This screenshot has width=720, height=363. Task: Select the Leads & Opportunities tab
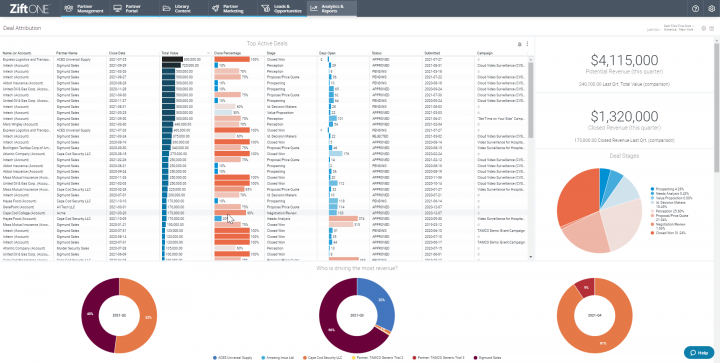coord(281,8)
